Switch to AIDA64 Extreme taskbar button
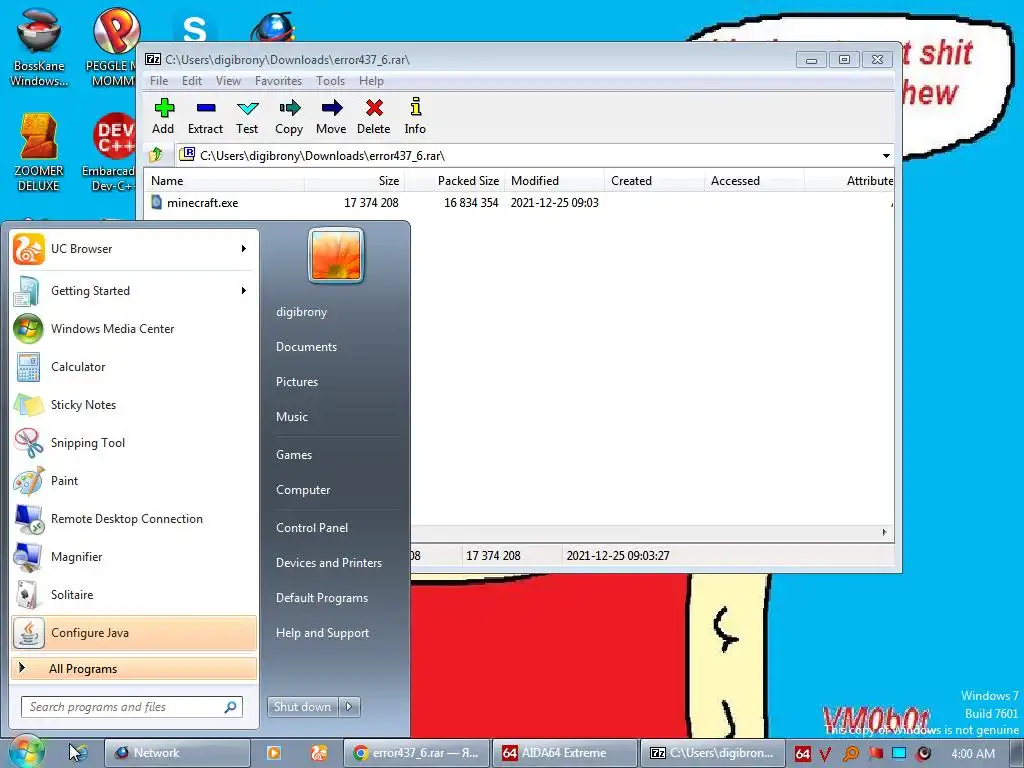 564,753
